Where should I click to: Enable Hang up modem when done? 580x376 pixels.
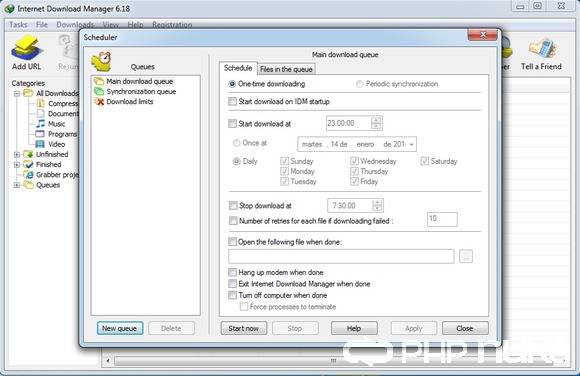[x=232, y=272]
